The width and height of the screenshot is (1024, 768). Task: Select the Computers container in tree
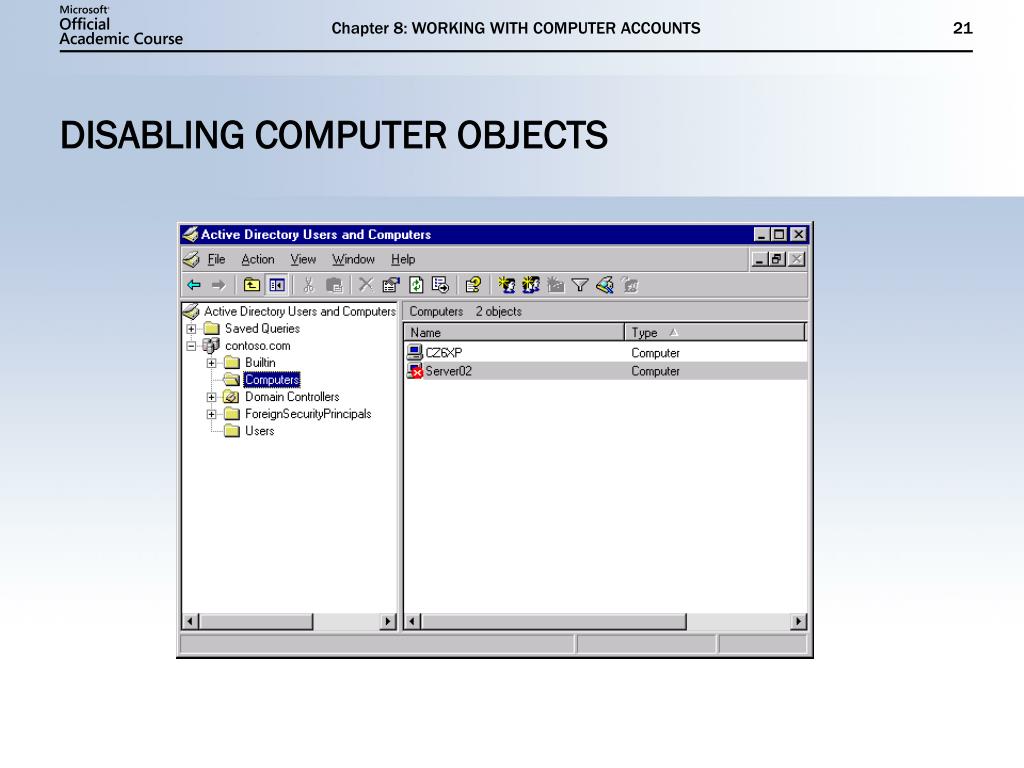(272, 379)
